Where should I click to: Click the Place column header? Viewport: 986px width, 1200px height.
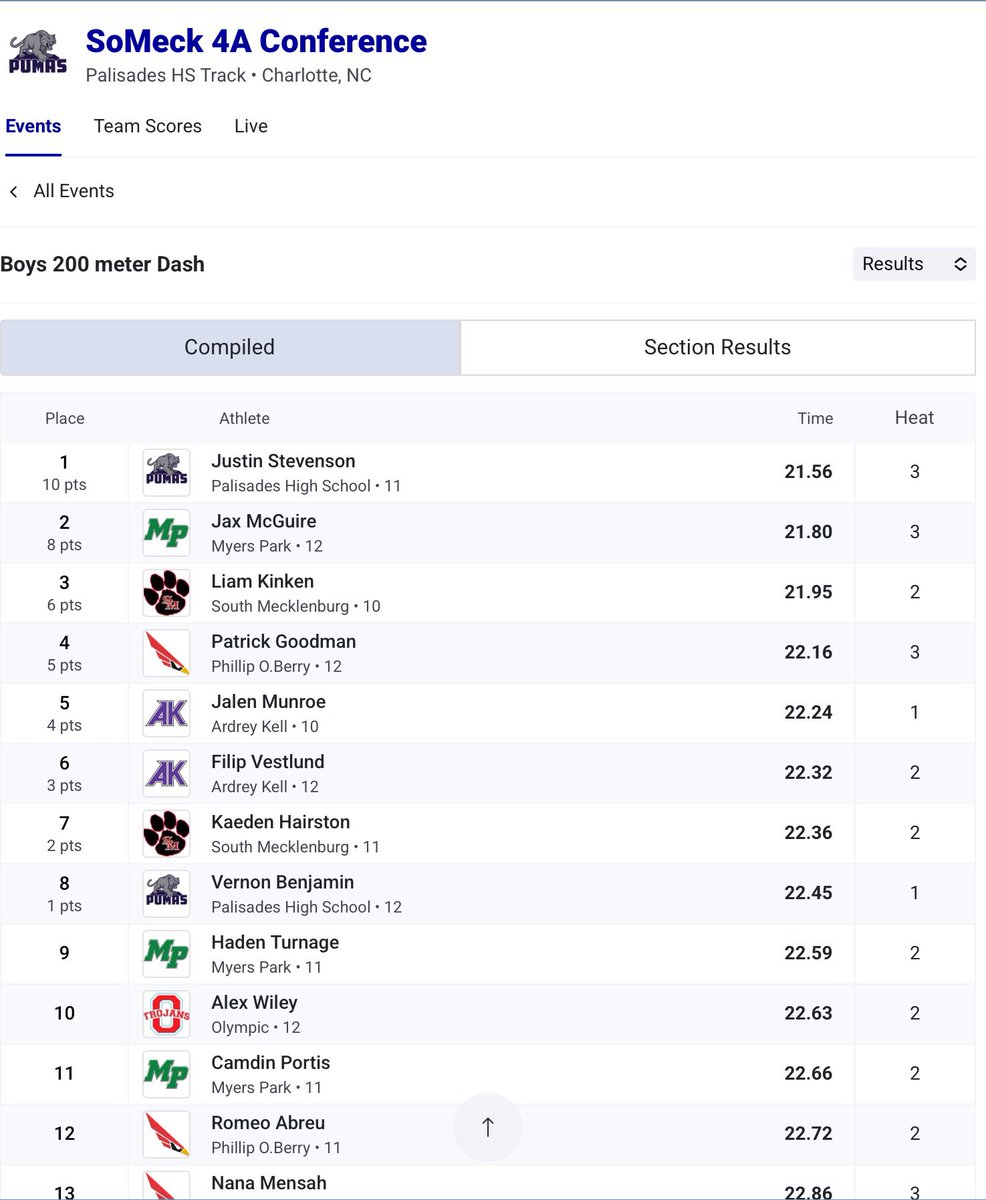coord(65,418)
